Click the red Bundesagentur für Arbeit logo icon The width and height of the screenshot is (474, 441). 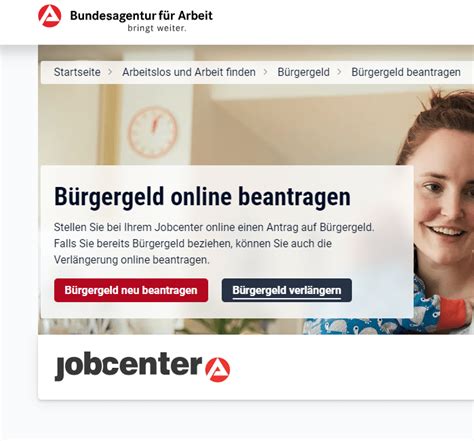click(50, 16)
